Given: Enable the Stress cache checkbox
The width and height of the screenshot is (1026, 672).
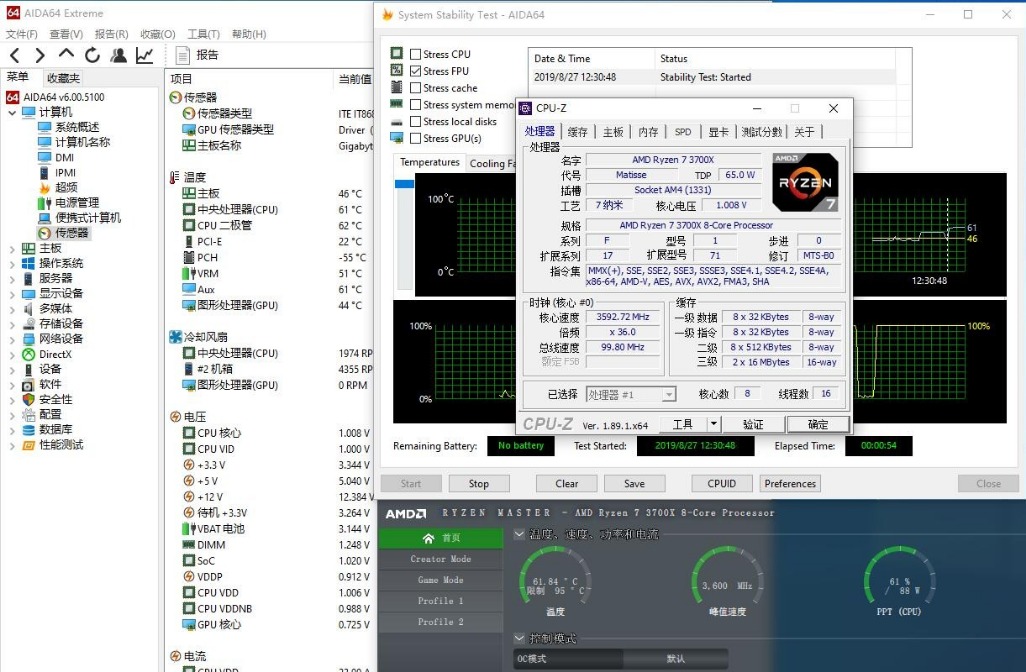Looking at the screenshot, I should (415, 88).
